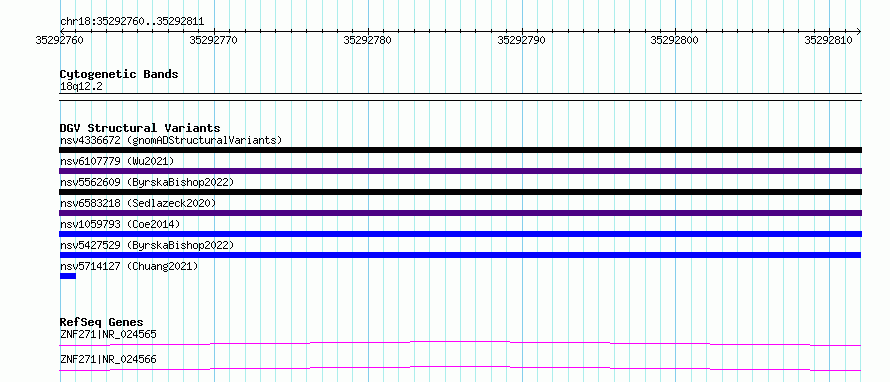
Task: Open variant nsv6107779 (Wu2021) label
Action: click(117, 161)
